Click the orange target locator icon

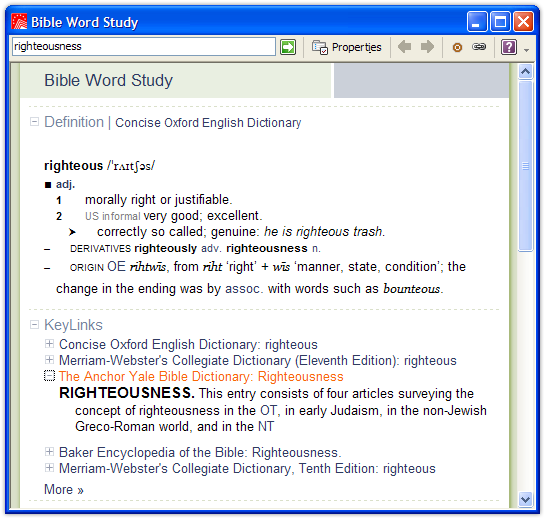(457, 47)
